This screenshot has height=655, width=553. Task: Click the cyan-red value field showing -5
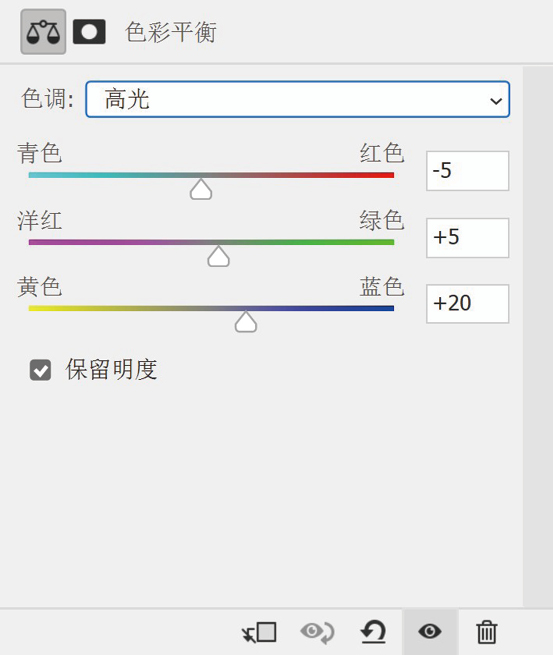click(x=467, y=171)
